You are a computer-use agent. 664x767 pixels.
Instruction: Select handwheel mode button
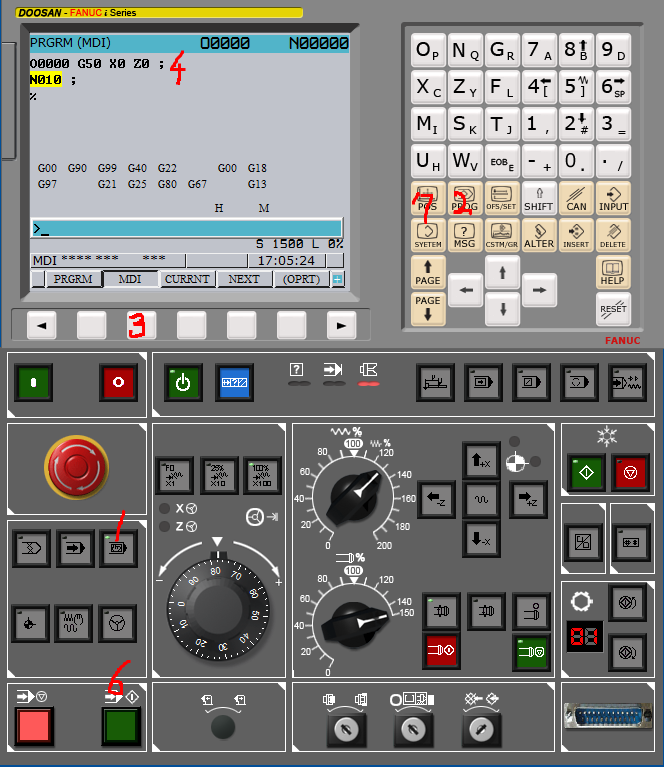(117, 623)
